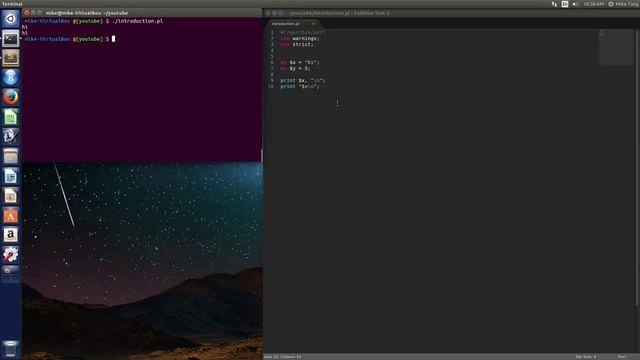Screen dimensions: 640x360
Task: Open the session menu gear icon
Action: (611, 4)
